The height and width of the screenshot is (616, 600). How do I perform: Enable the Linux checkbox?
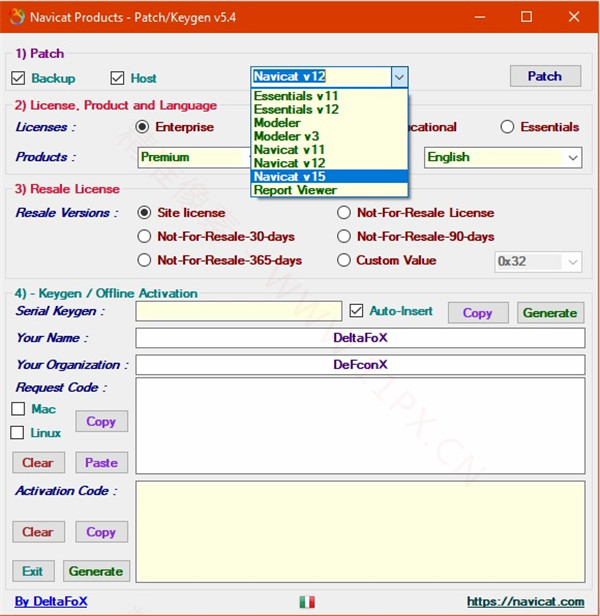tap(17, 433)
